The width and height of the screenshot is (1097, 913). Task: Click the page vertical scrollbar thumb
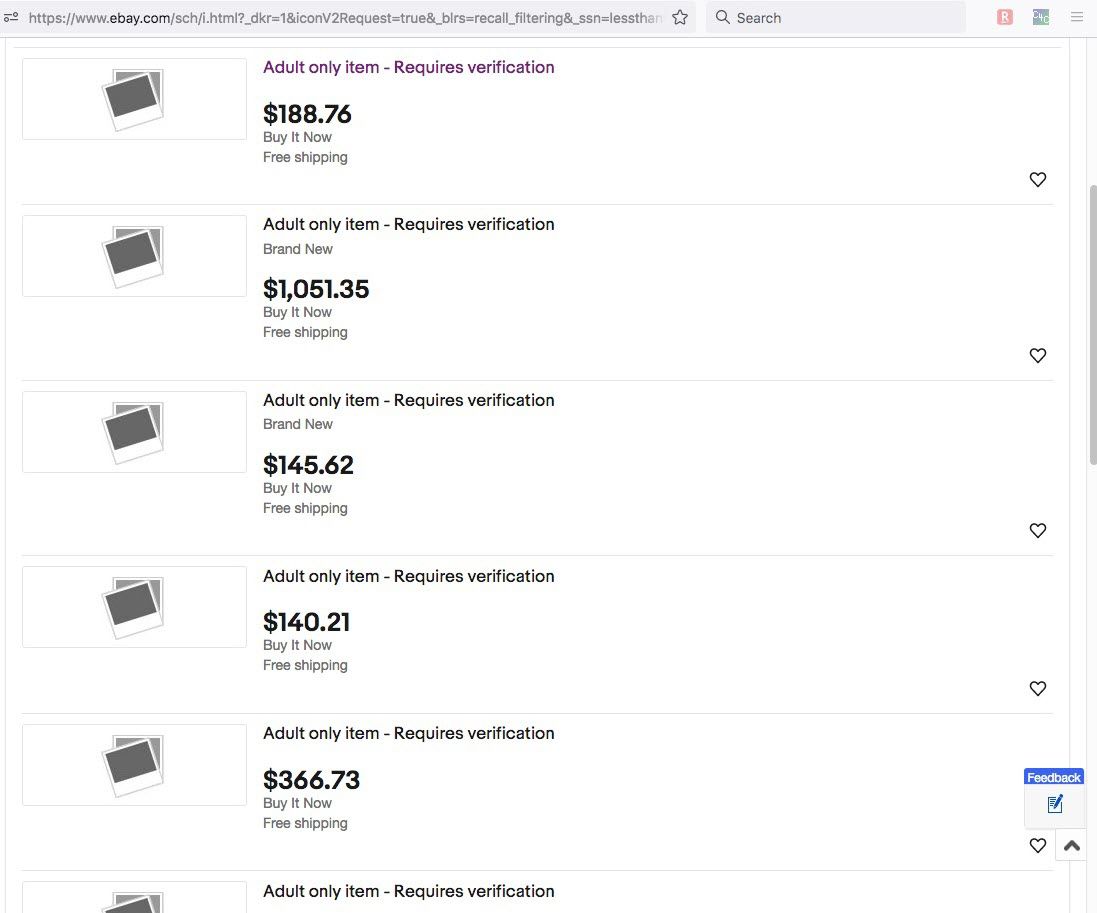[1093, 325]
